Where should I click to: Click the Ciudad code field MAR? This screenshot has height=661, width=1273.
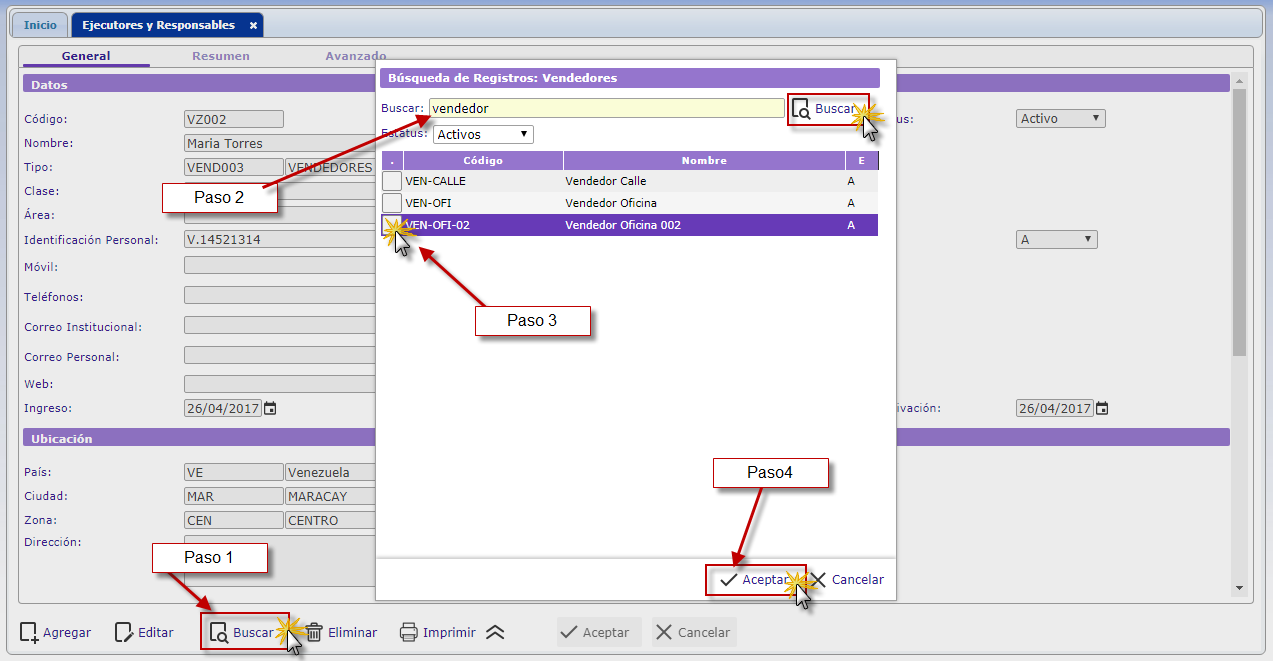234,496
